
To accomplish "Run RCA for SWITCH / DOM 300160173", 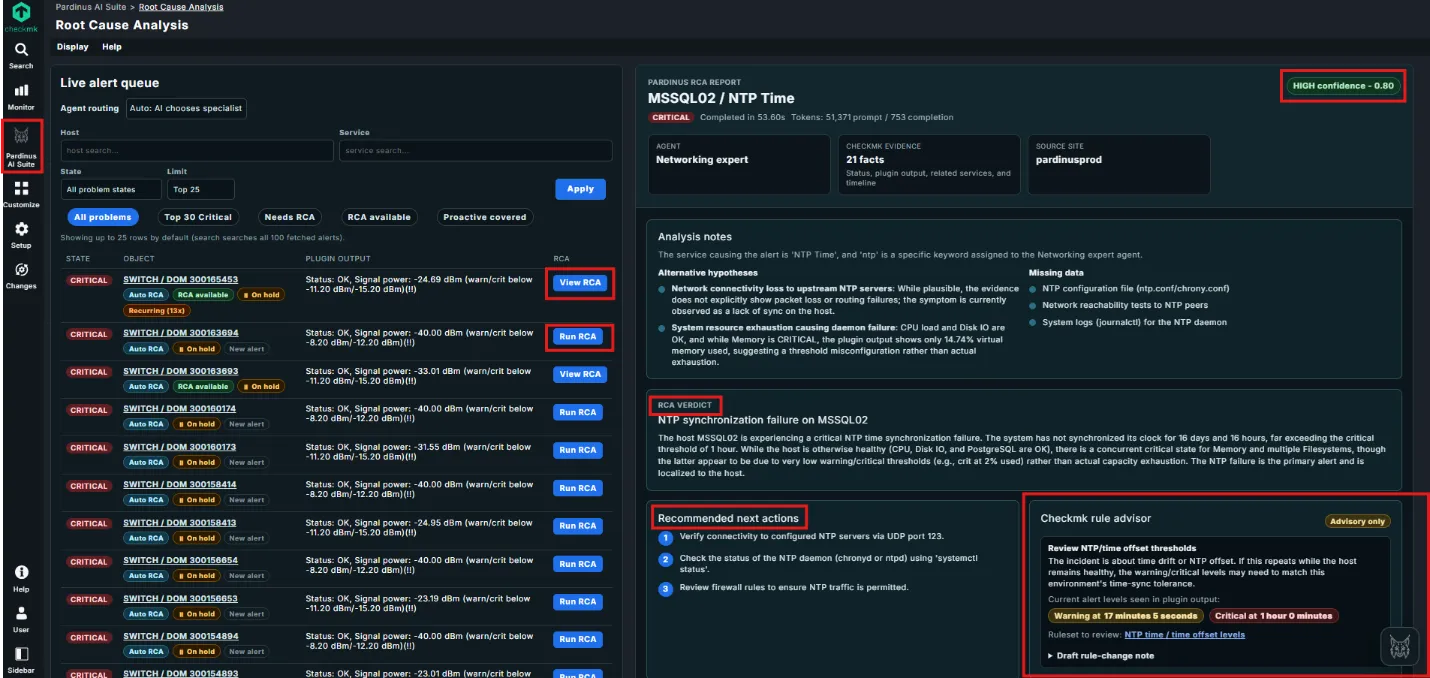I will coord(578,450).
